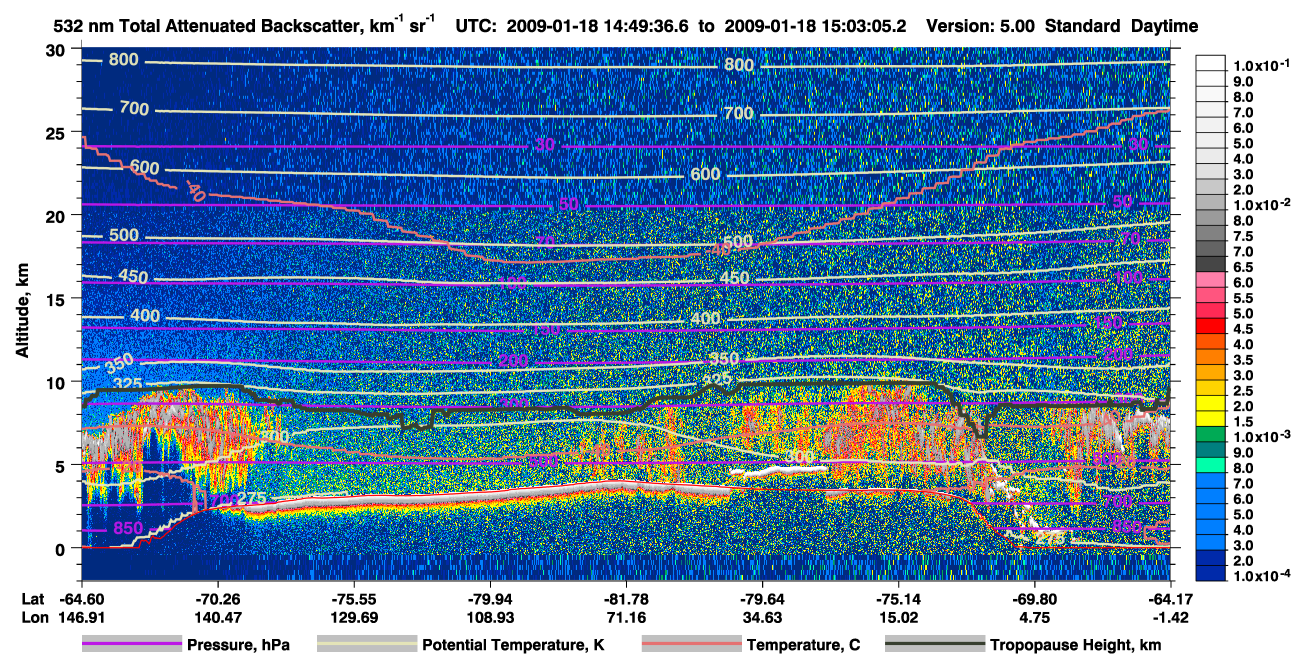Screen dimensions: 1300x667
Task: Click longitude value '-1.42'
Action: (x=1170, y=616)
